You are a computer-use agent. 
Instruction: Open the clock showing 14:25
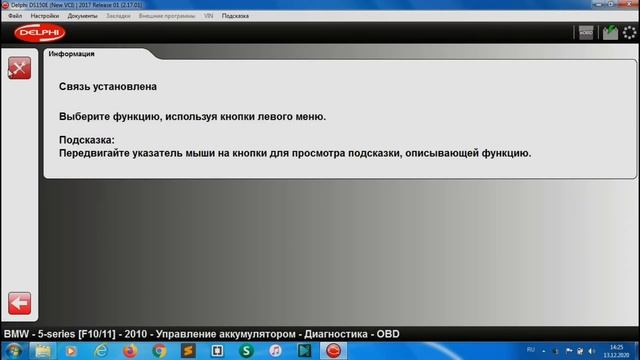click(x=616, y=351)
